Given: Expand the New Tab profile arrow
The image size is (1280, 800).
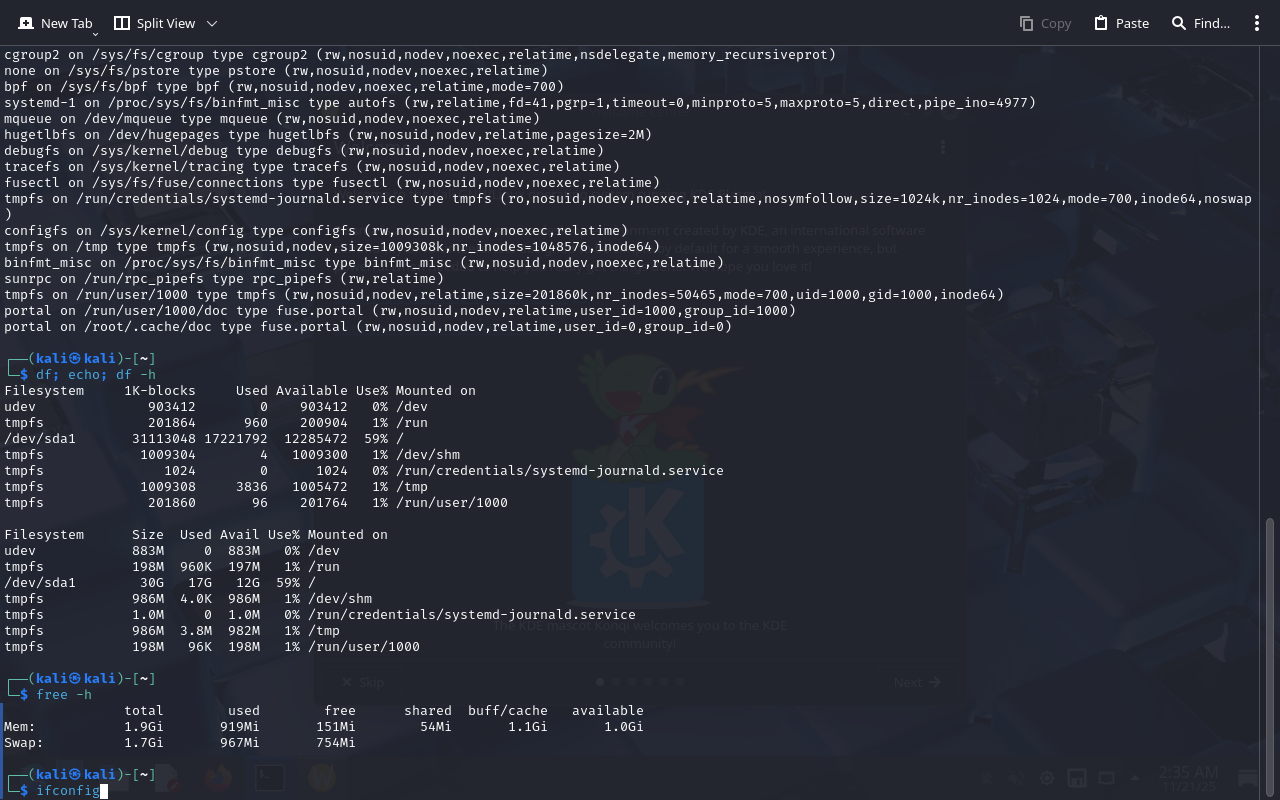Looking at the screenshot, I should pyautogui.click(x=95, y=34).
